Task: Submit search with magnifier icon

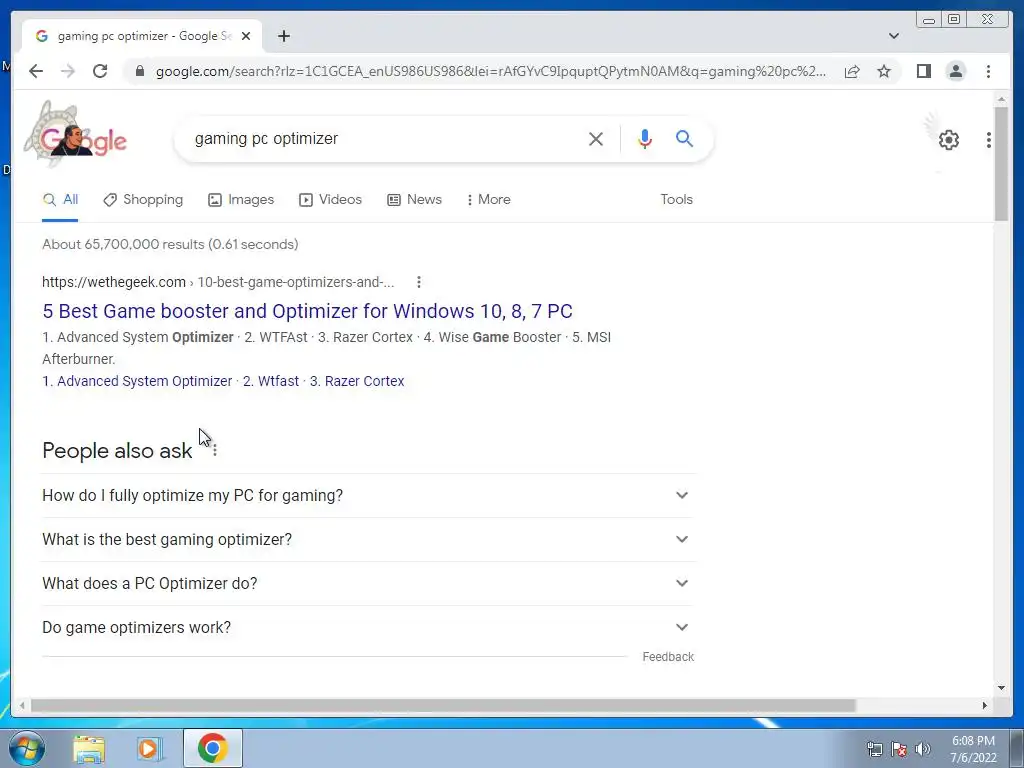Action: tap(684, 138)
